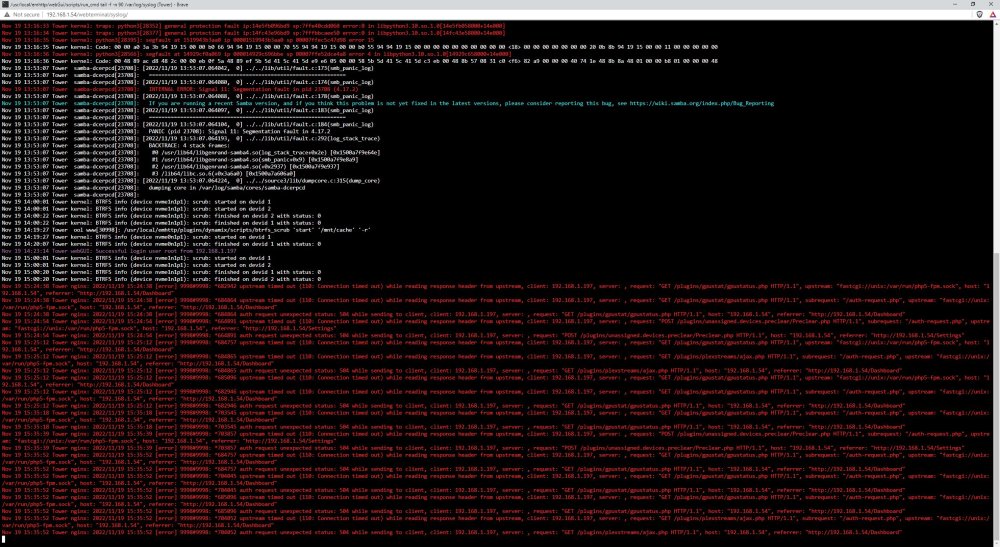Click the webGUI Successful login user root line
The height and width of the screenshot is (547, 1000).
tap(119, 251)
